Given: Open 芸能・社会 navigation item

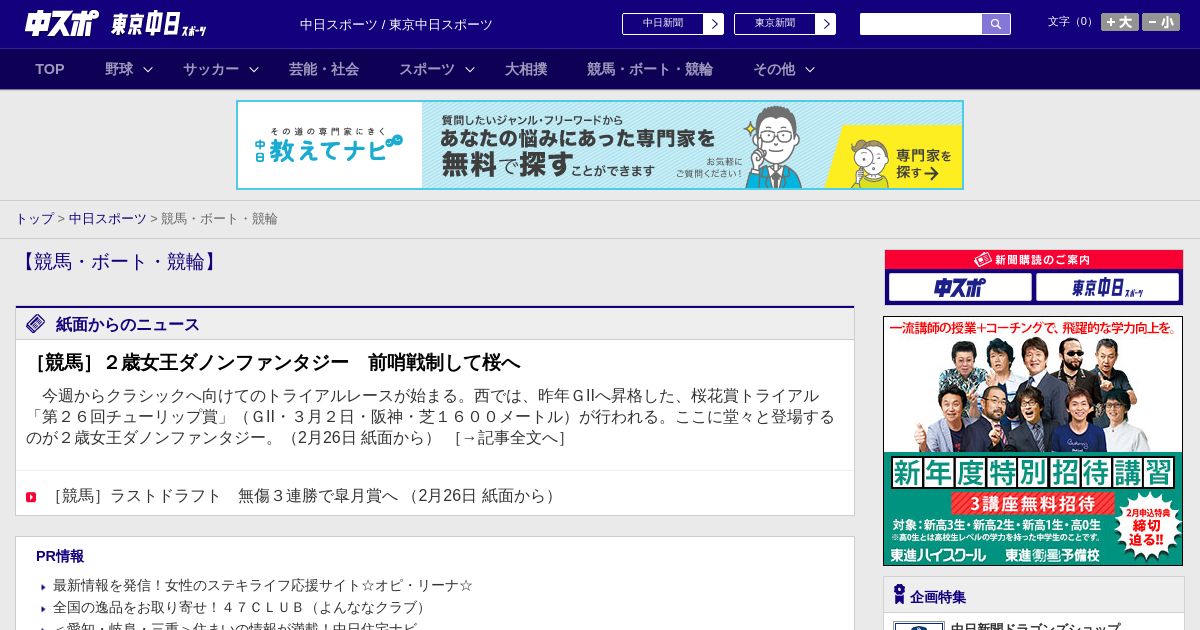Looking at the screenshot, I should (x=324, y=69).
